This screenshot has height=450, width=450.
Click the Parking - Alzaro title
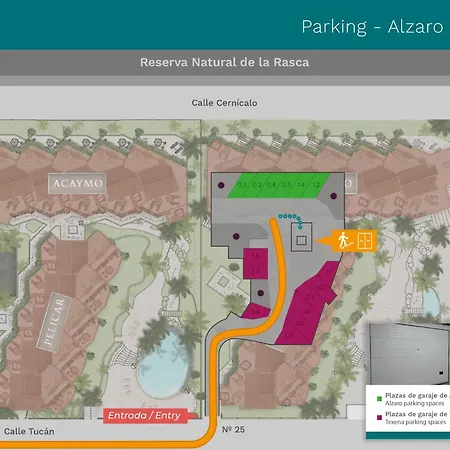tap(372, 27)
